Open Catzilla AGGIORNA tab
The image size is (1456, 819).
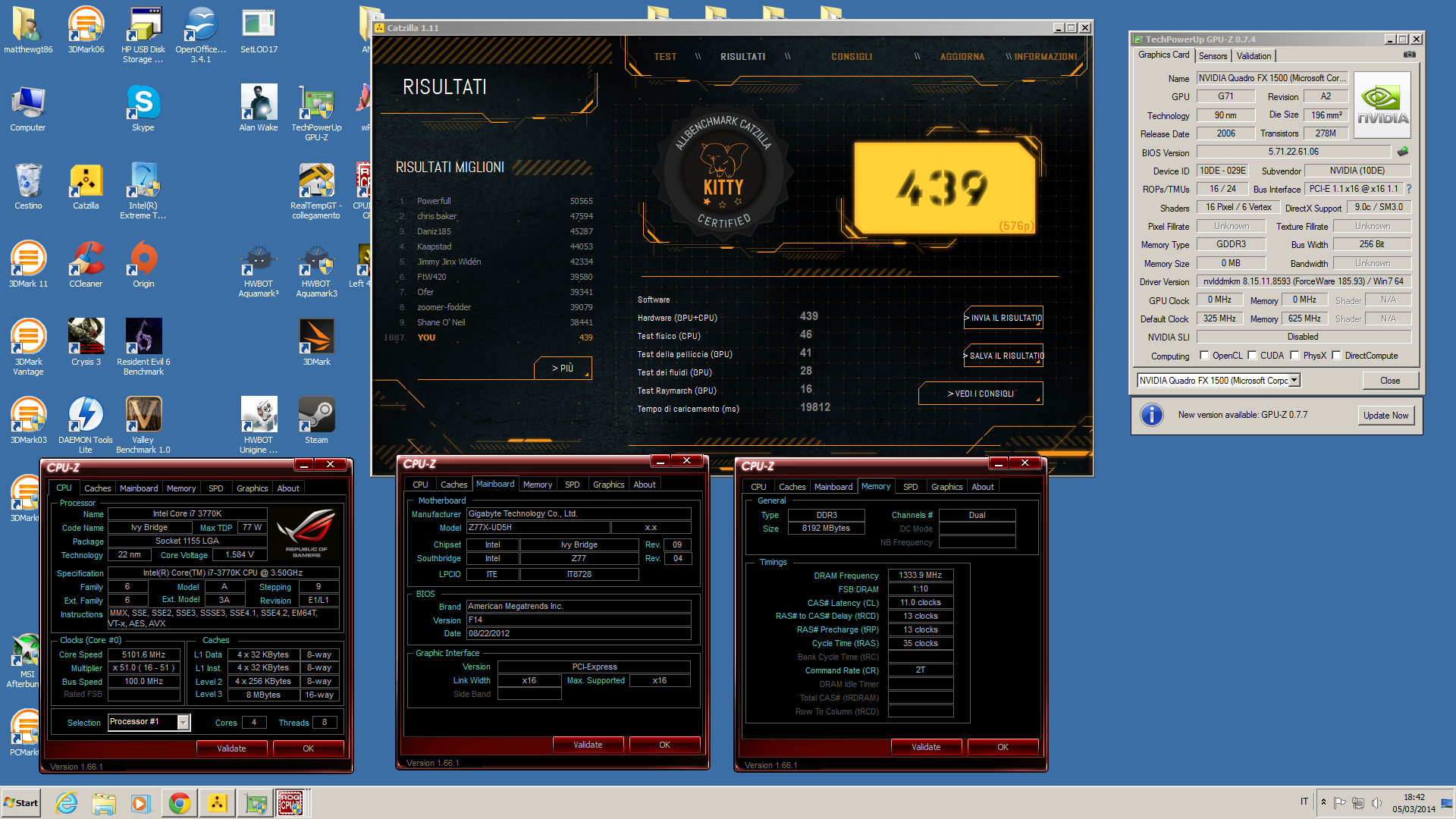pos(962,57)
